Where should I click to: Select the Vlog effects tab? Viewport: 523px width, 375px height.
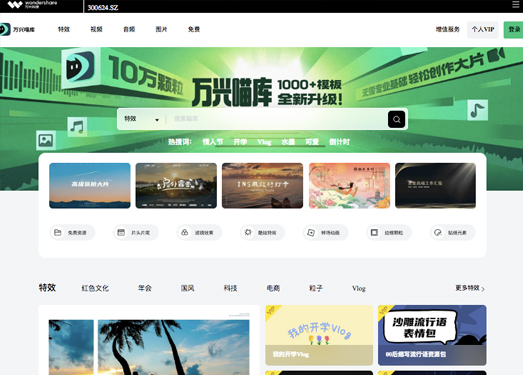[359, 288]
